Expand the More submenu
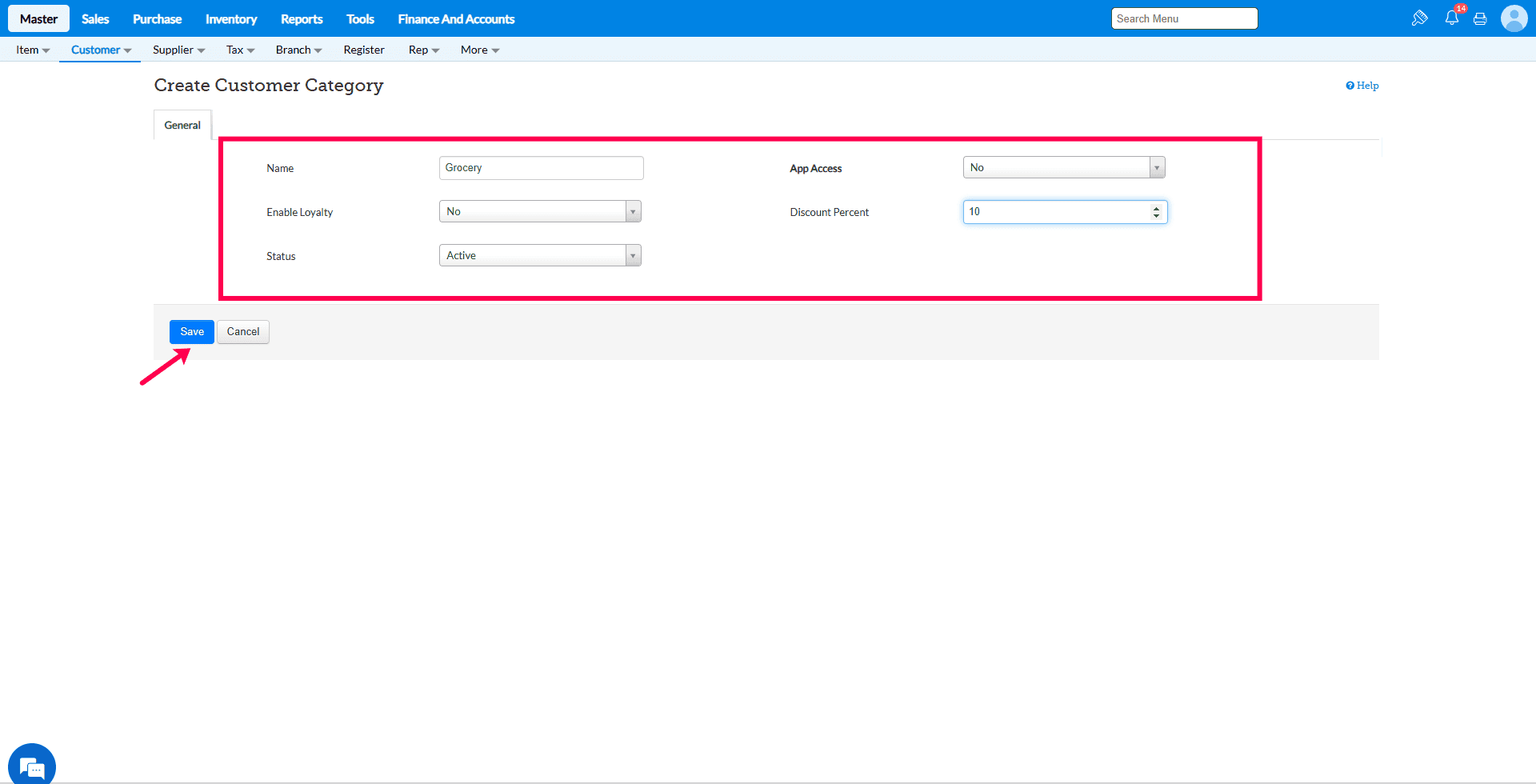Viewport: 1536px width, 784px height. point(480,50)
